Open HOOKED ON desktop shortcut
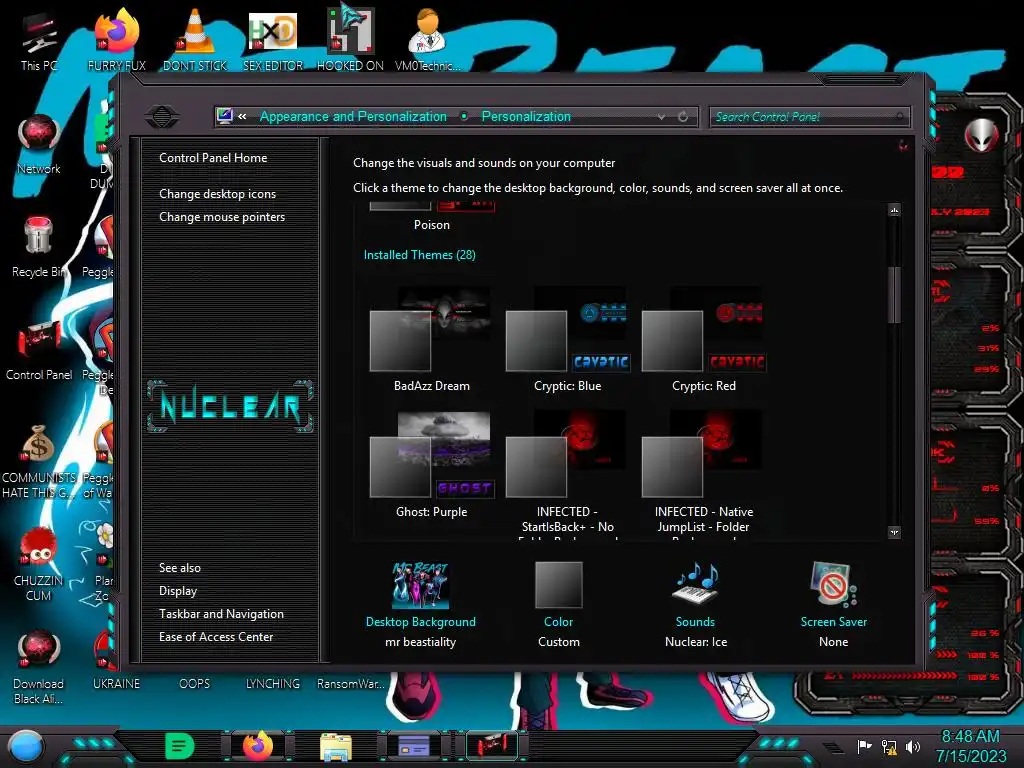The width and height of the screenshot is (1024, 768). pos(350,40)
